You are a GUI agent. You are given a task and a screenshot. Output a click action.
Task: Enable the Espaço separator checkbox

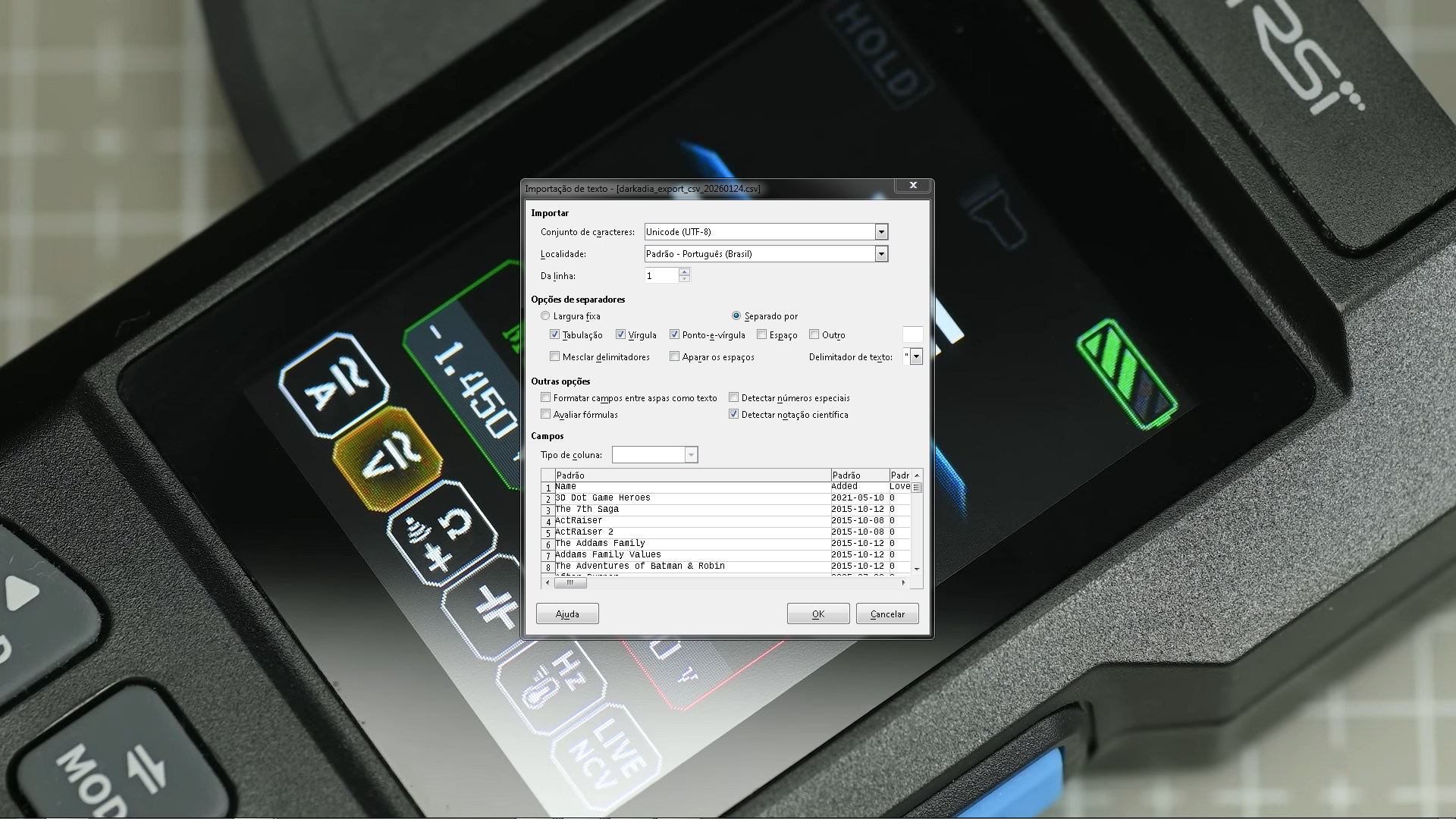tap(761, 334)
